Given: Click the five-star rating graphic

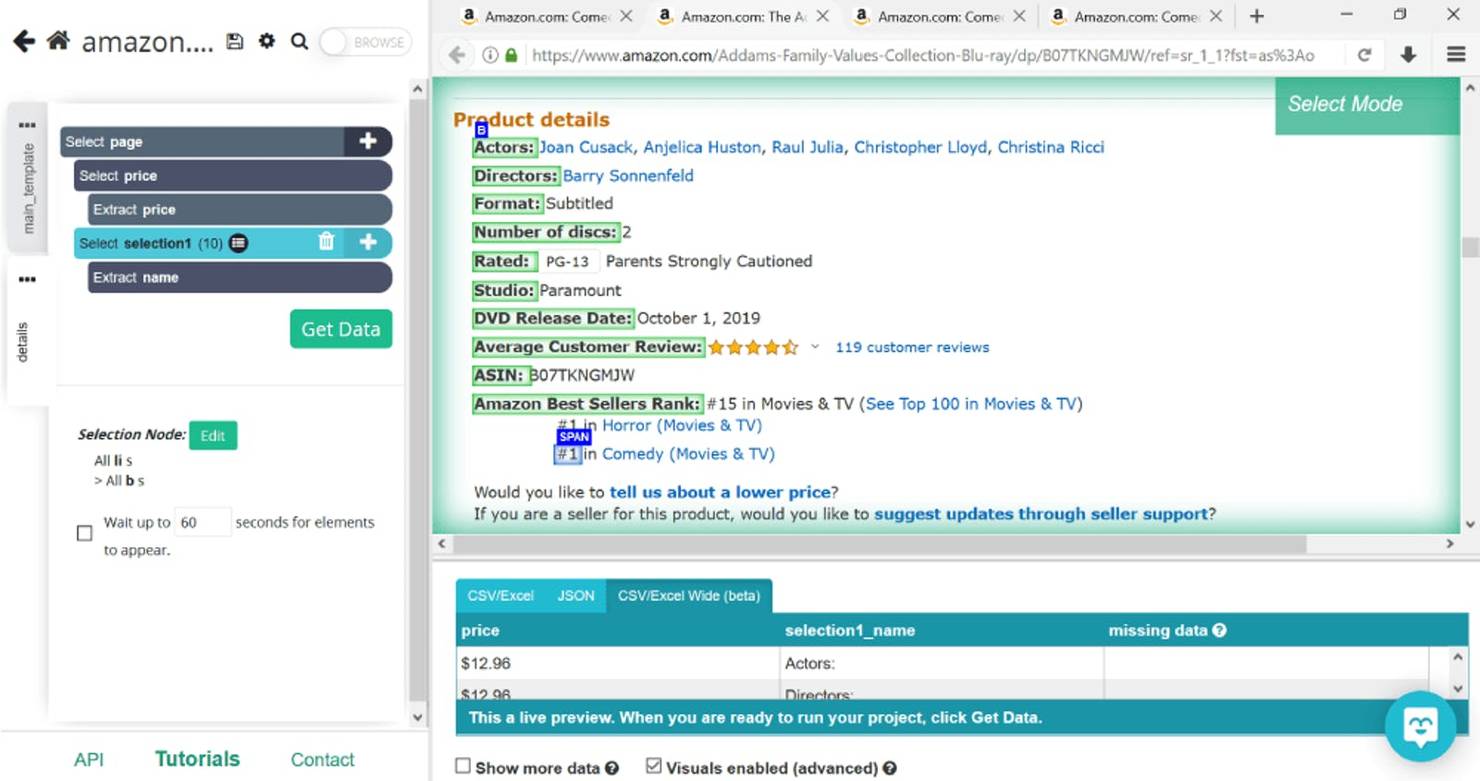Looking at the screenshot, I should coord(753,347).
